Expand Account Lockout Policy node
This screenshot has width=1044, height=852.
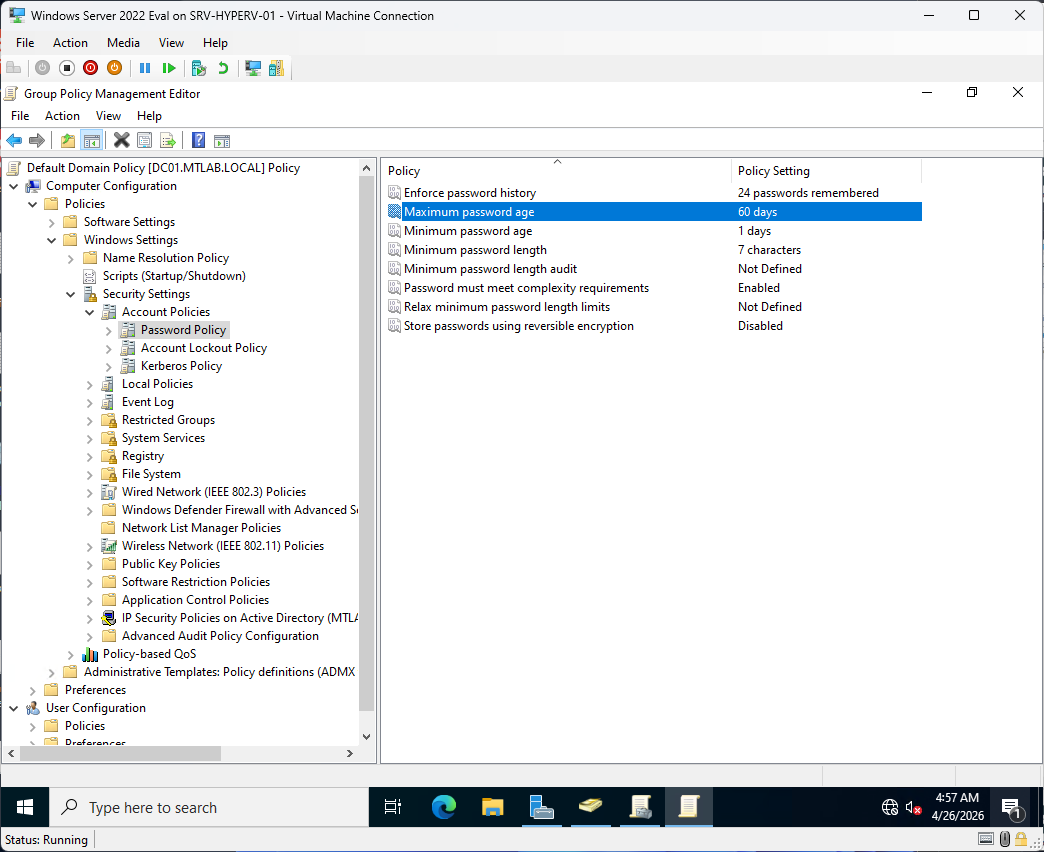click(x=109, y=348)
